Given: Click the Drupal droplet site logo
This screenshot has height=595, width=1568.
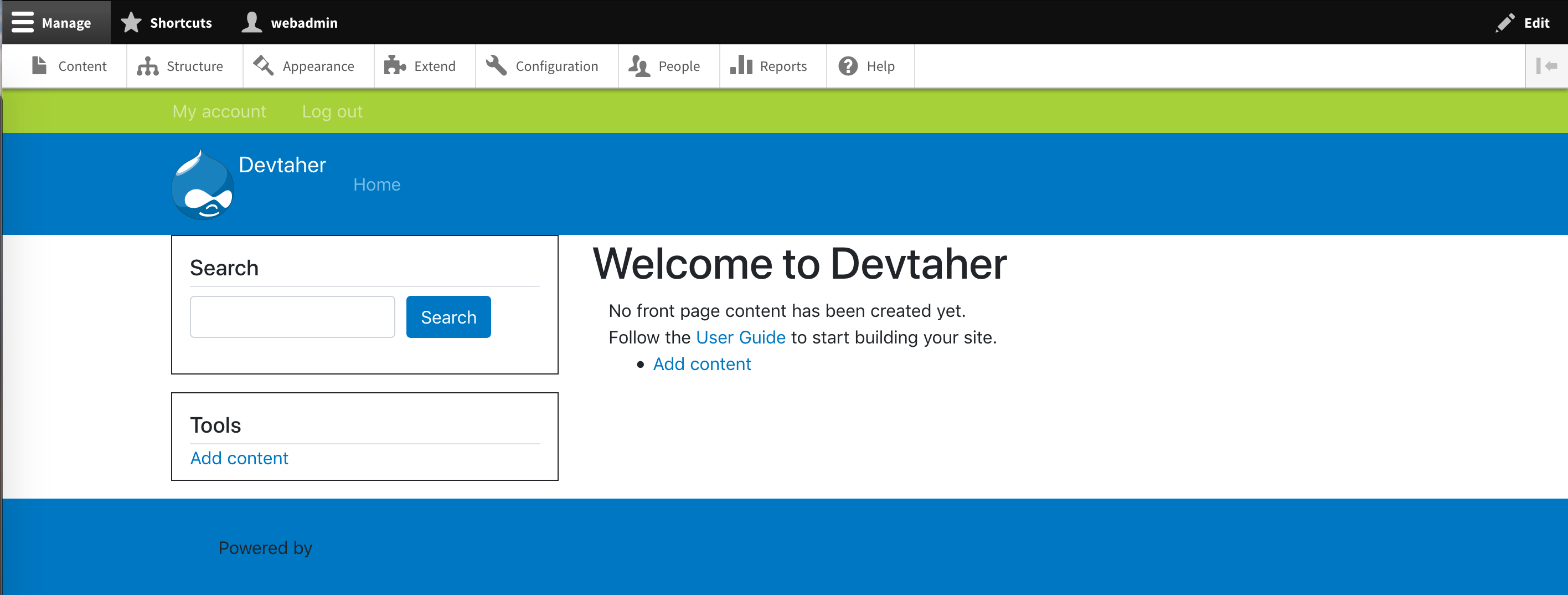Looking at the screenshot, I should pos(203,183).
